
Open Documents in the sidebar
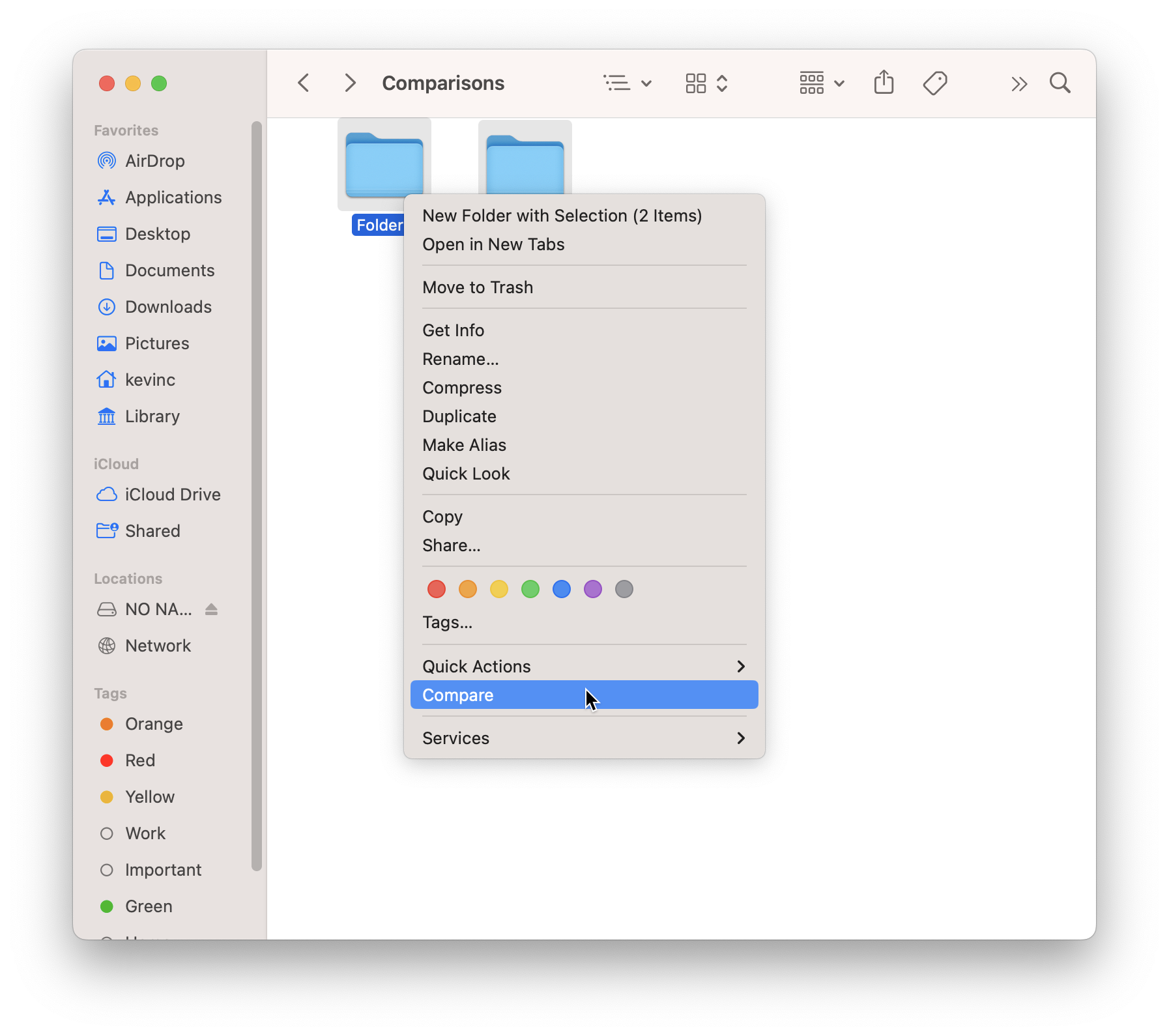tap(155, 270)
